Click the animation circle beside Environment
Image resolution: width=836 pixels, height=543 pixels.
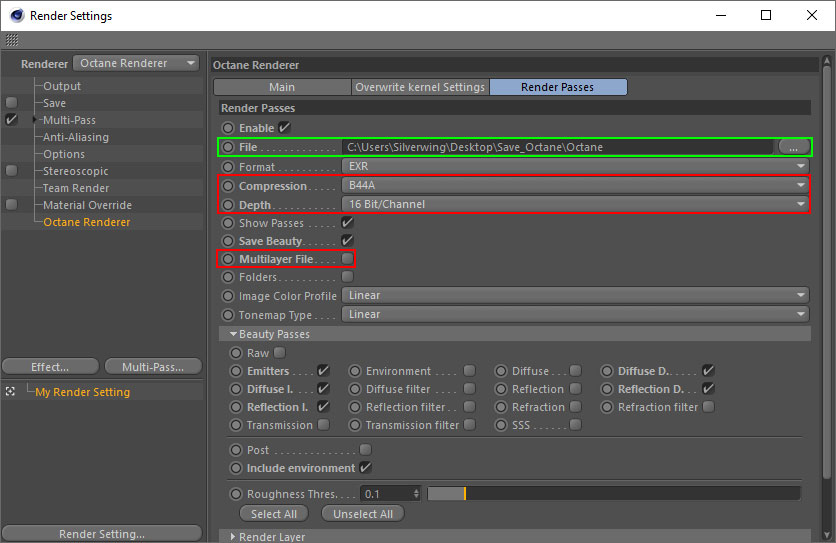click(355, 371)
